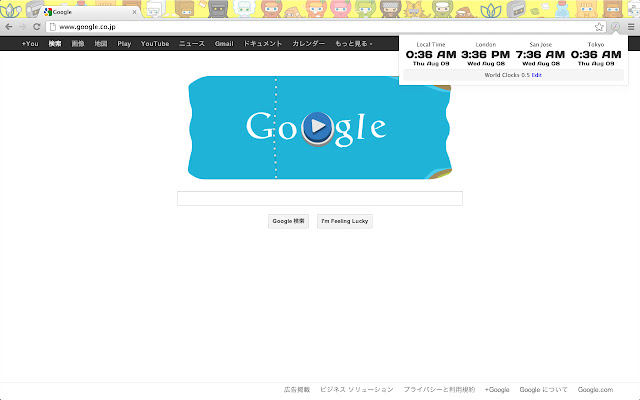Click the Edit link in World Clocks

(536, 75)
